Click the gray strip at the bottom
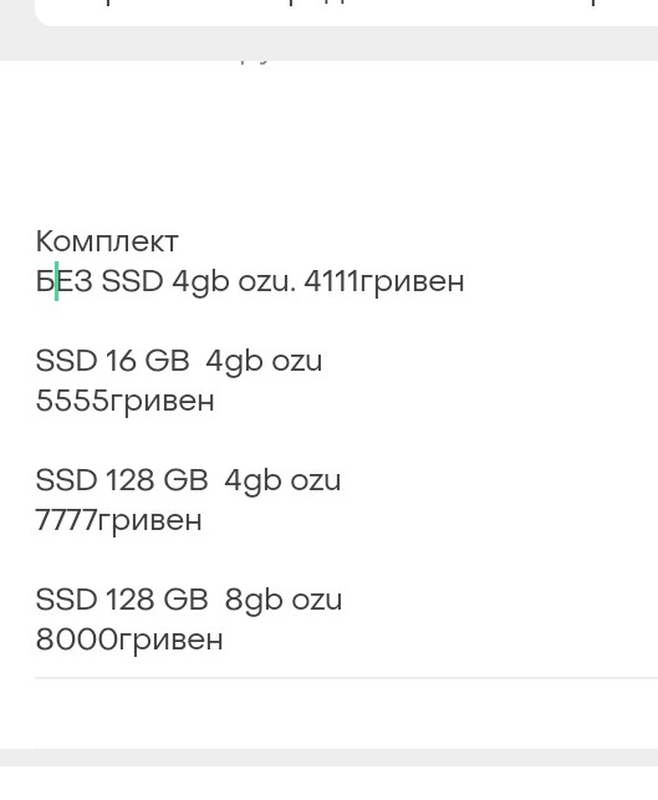Image resolution: width=658 pixels, height=800 pixels. (329, 757)
